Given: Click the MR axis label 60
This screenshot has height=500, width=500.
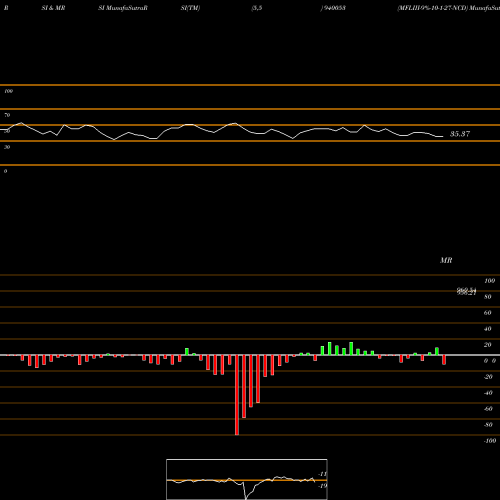Looking at the screenshot, I should pos(488,313).
